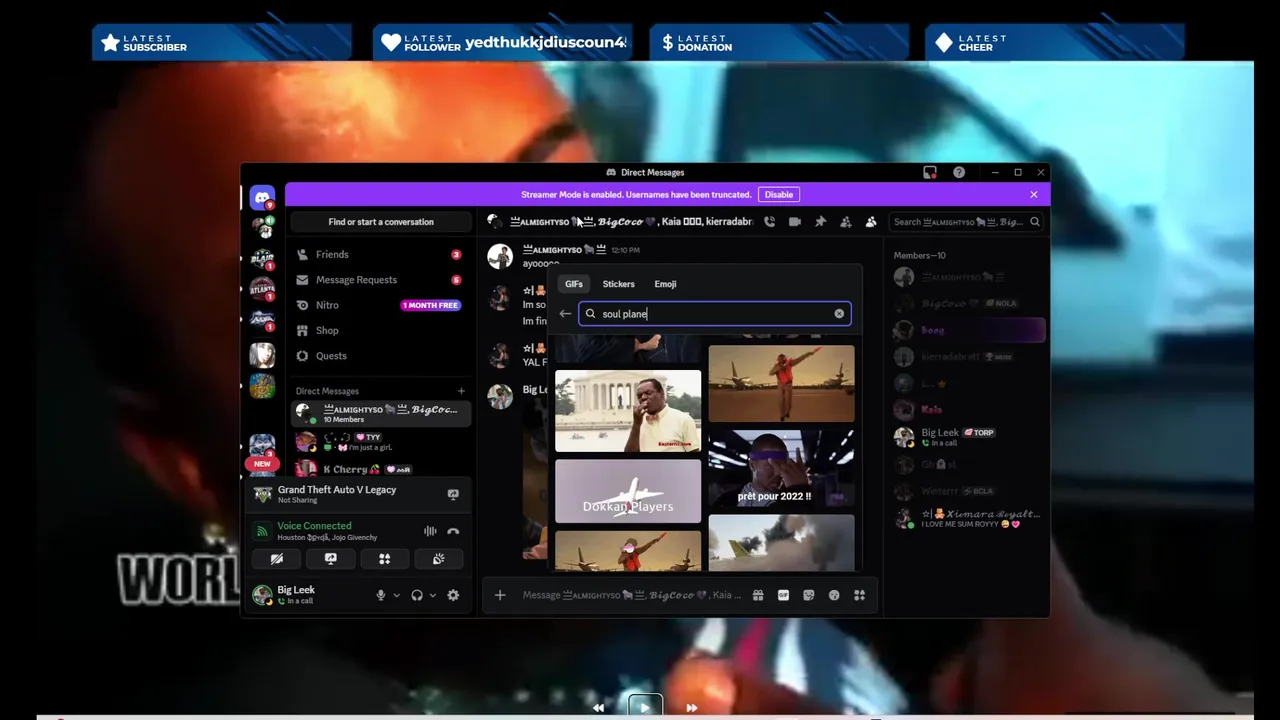
Task: Fast forward the background video
Action: point(691,708)
